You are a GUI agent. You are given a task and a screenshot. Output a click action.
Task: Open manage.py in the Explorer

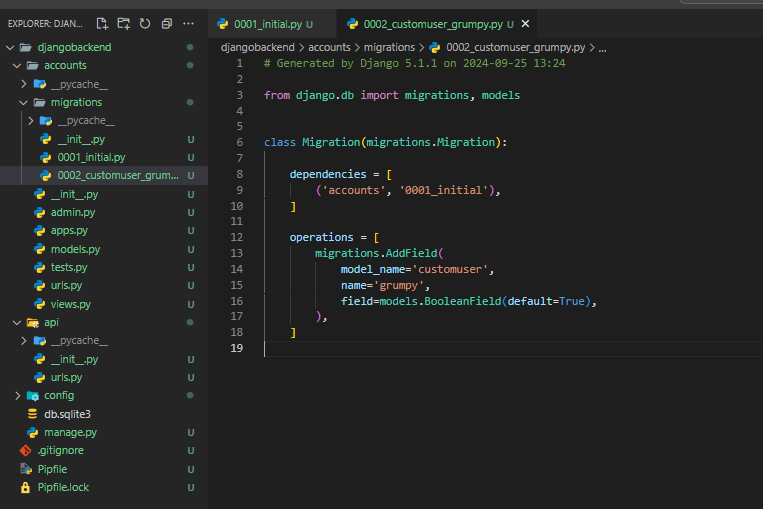click(x=70, y=432)
